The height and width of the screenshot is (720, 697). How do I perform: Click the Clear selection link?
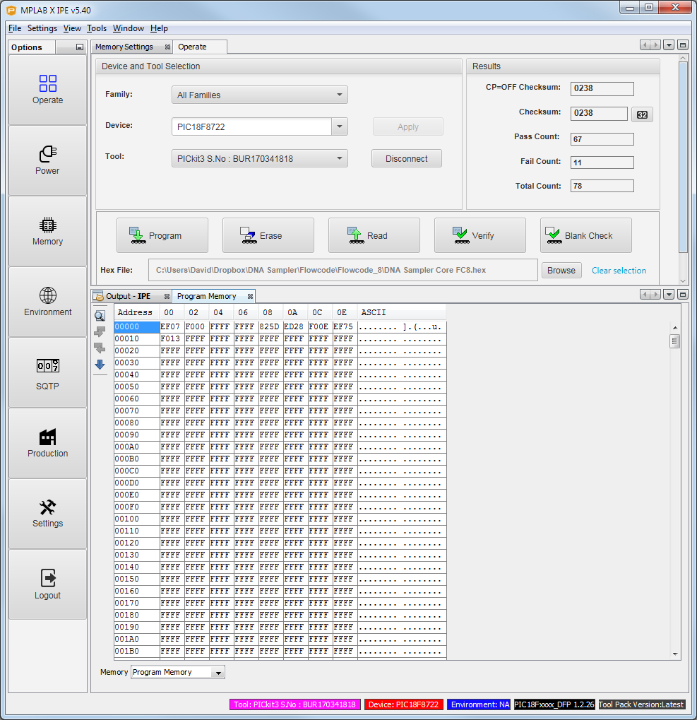pos(618,270)
